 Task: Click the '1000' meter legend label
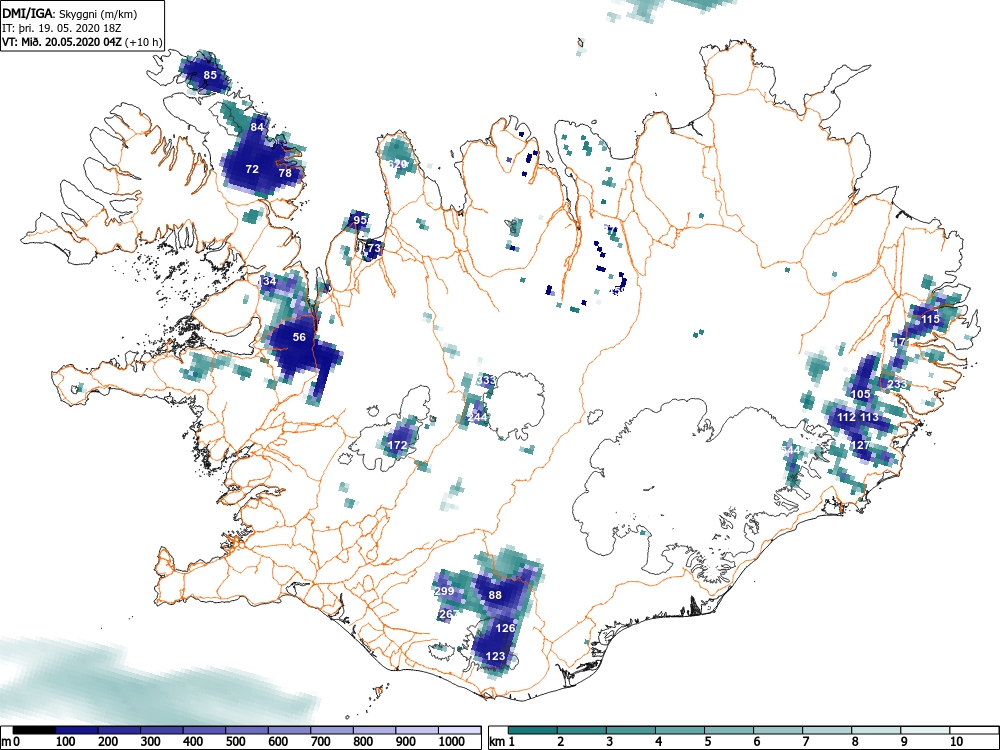point(452,742)
